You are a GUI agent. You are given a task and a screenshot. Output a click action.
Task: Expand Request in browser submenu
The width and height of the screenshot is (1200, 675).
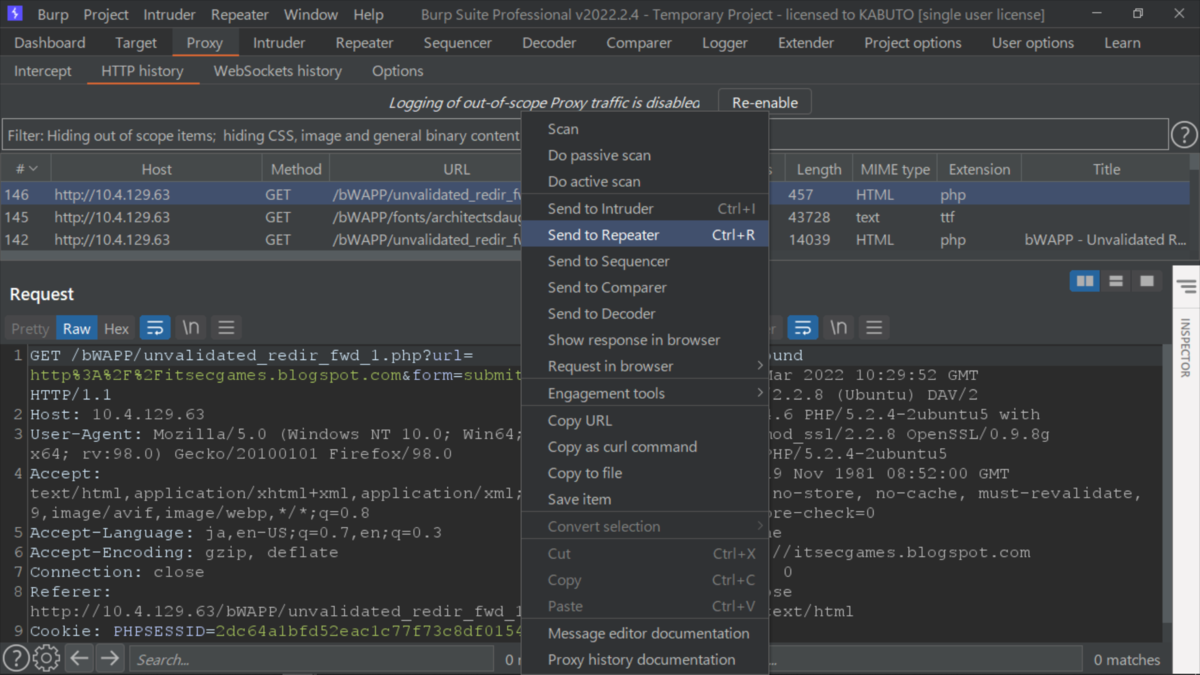pos(645,366)
